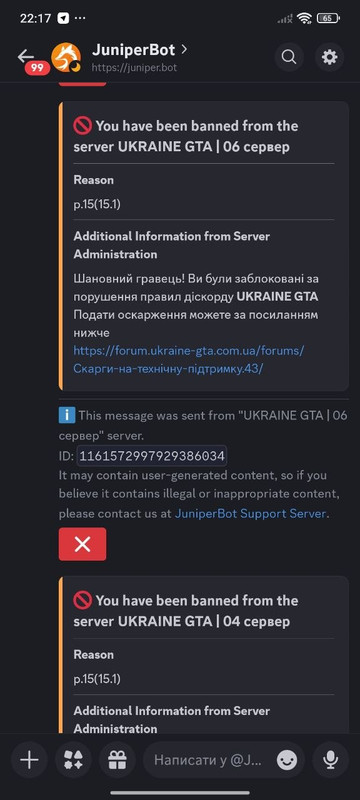Open settings gear icon
The height and width of the screenshot is (800, 360).
[329, 57]
